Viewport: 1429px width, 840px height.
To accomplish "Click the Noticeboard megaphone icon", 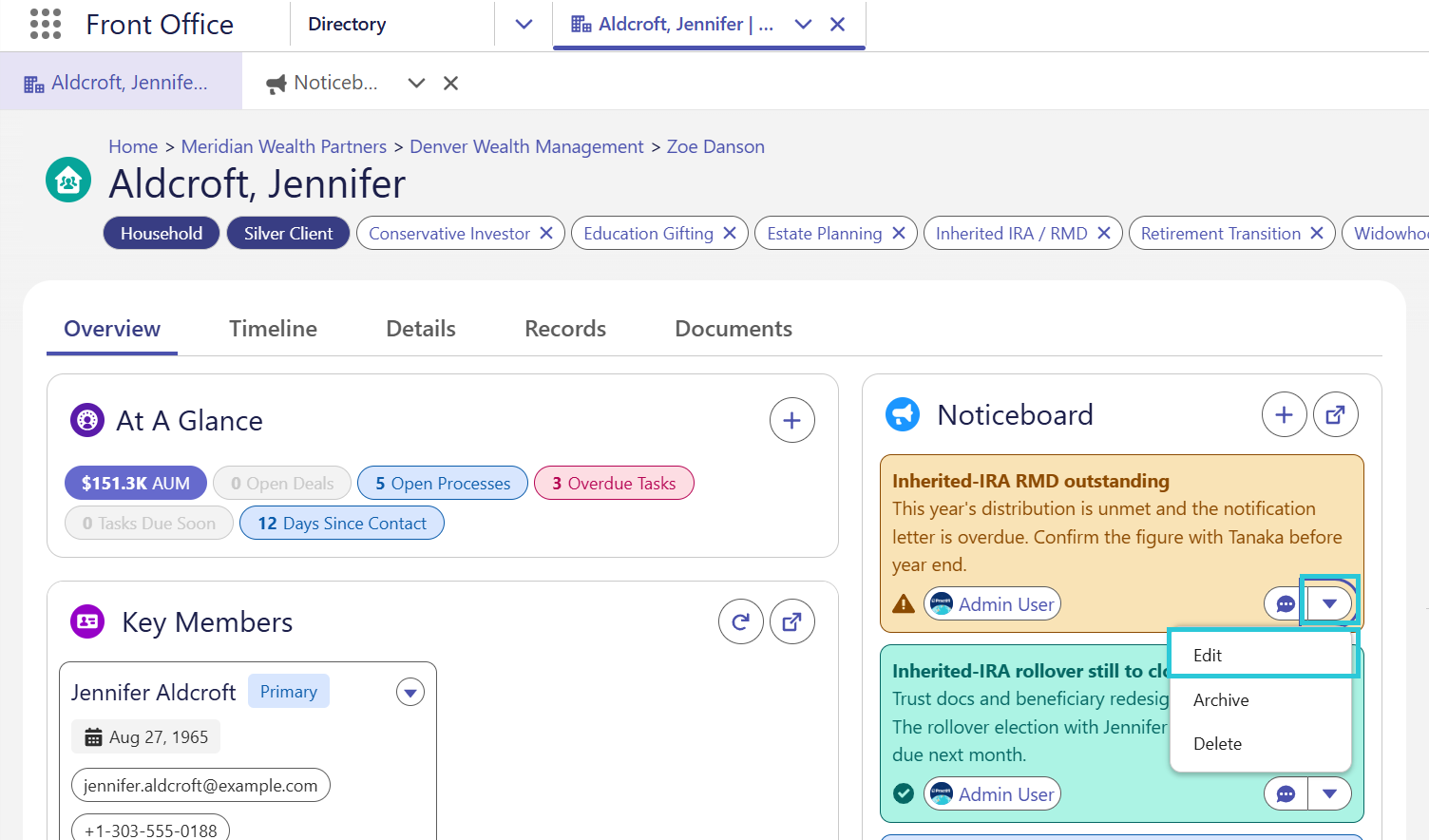I will 903,414.
